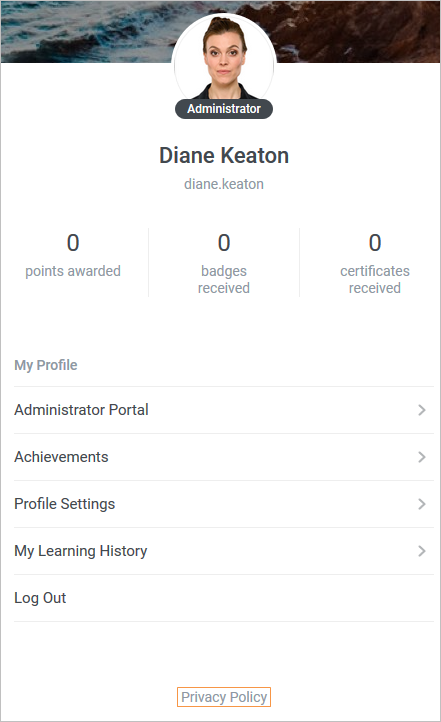Image resolution: width=441 pixels, height=722 pixels.
Task: Go to Profile Settings
Action: point(224,504)
